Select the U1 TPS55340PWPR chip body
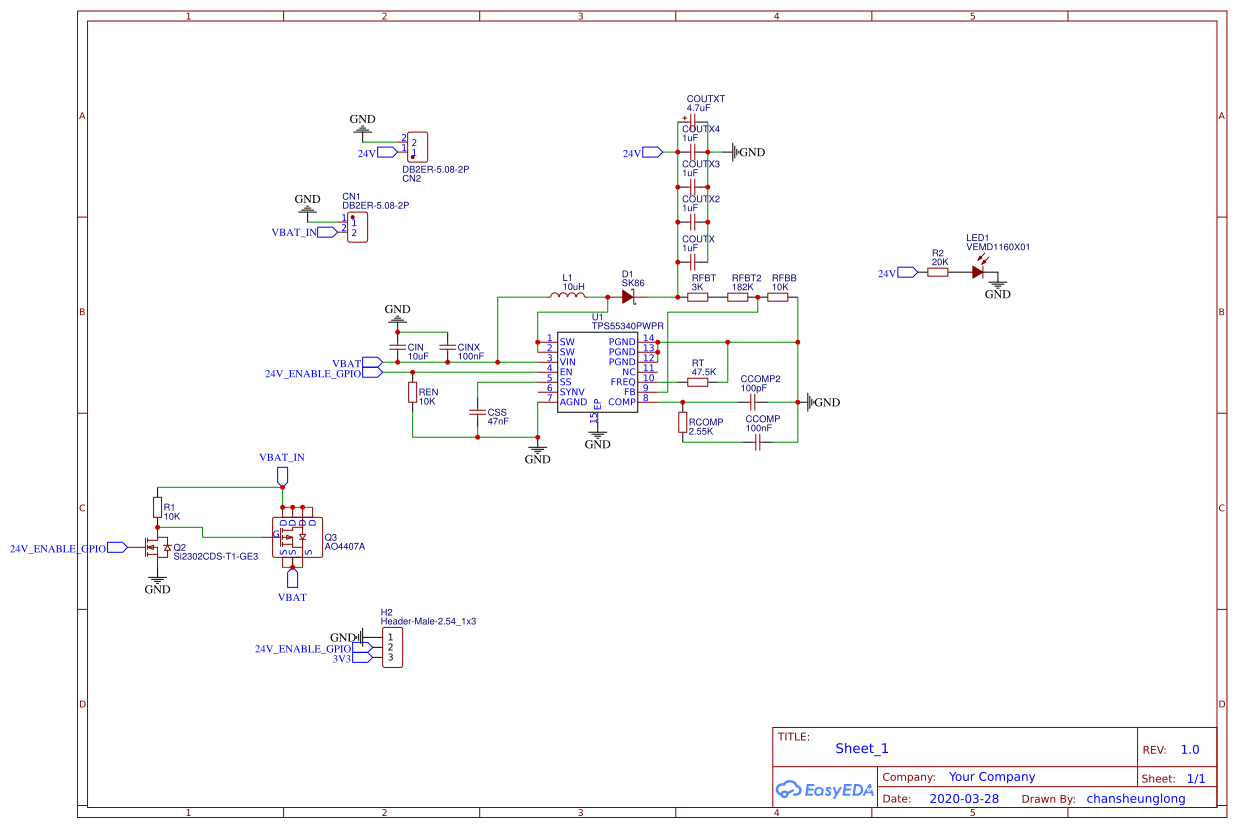 pyautogui.click(x=597, y=371)
